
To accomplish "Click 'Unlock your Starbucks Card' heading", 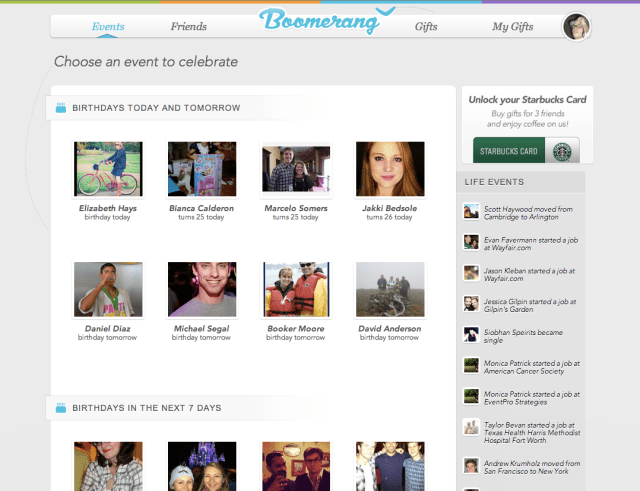I will click(527, 100).
